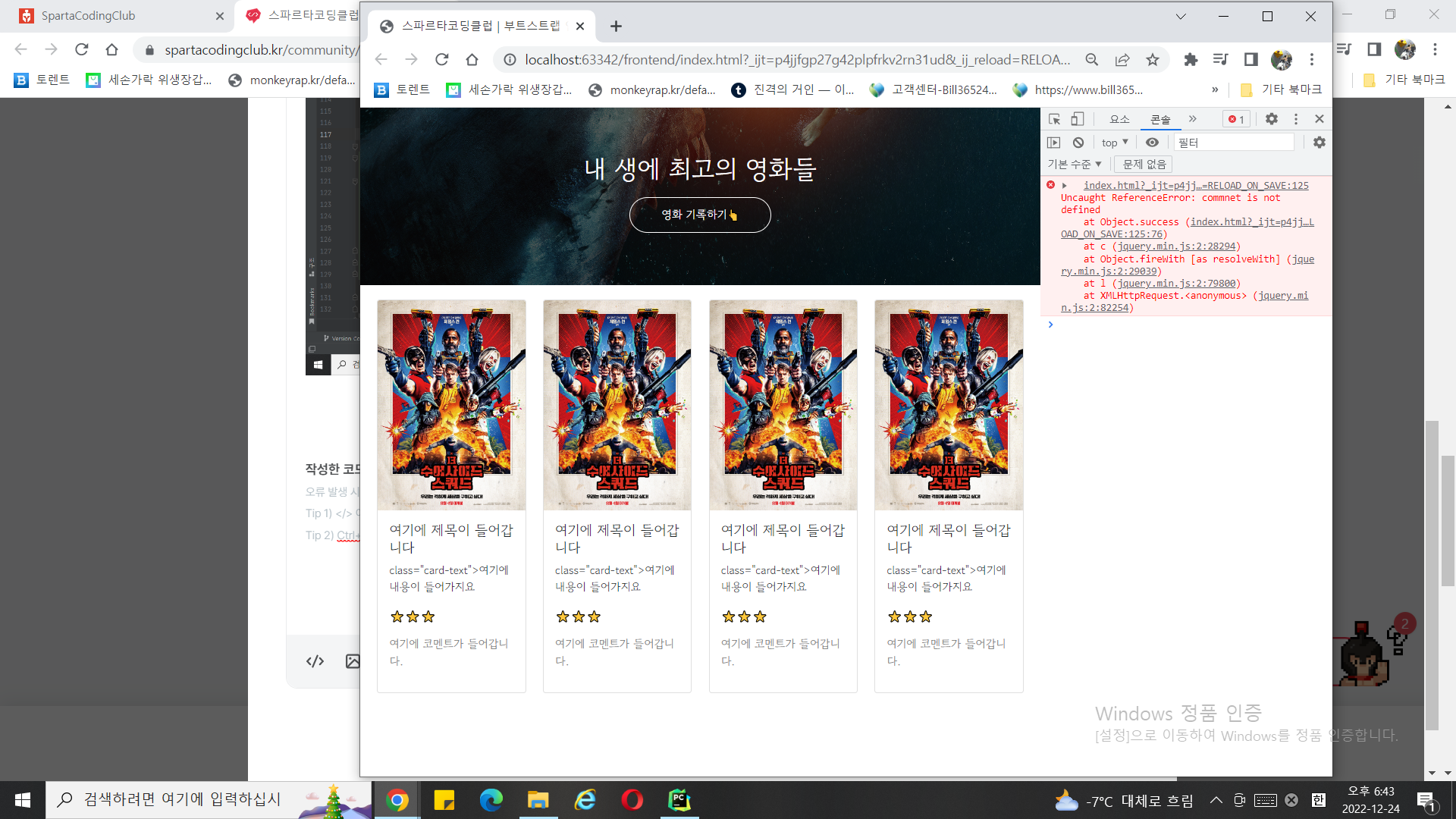Open a new tab in the front Chrome window
1456x819 pixels.
(x=616, y=27)
